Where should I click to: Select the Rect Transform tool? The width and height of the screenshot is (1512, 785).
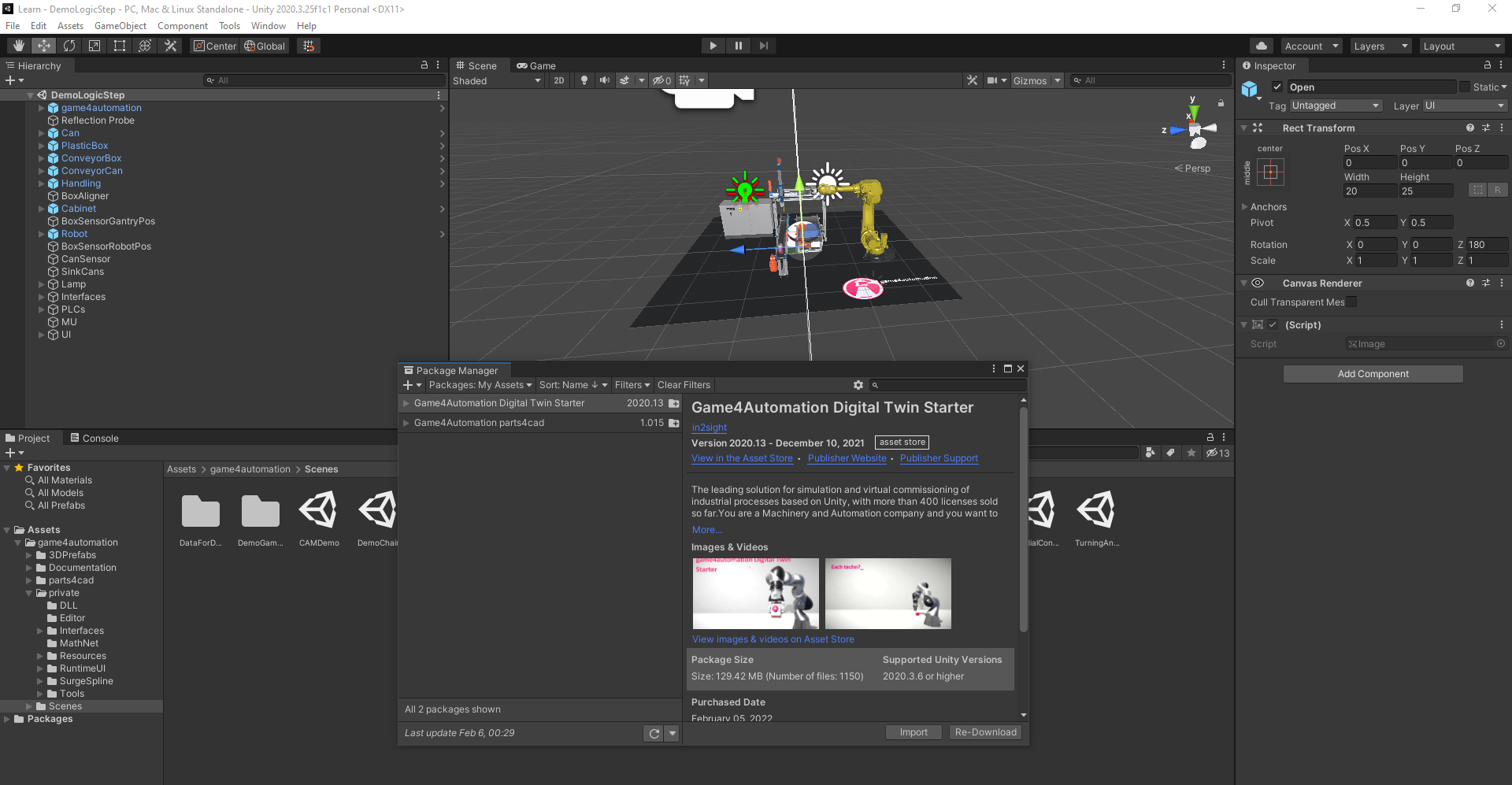pyautogui.click(x=120, y=46)
